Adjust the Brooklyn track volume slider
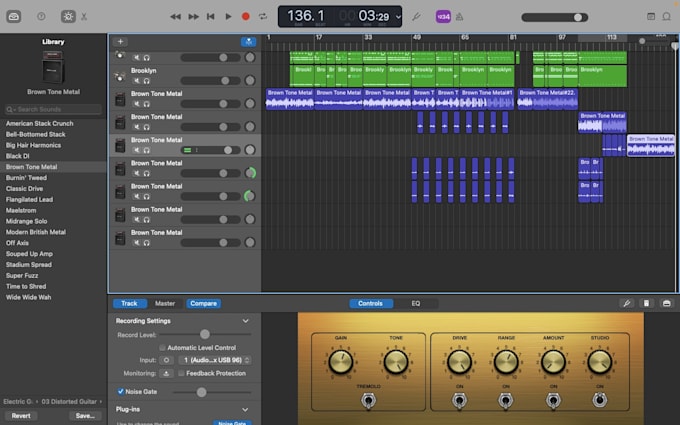This screenshot has height=425, width=680. point(210,81)
